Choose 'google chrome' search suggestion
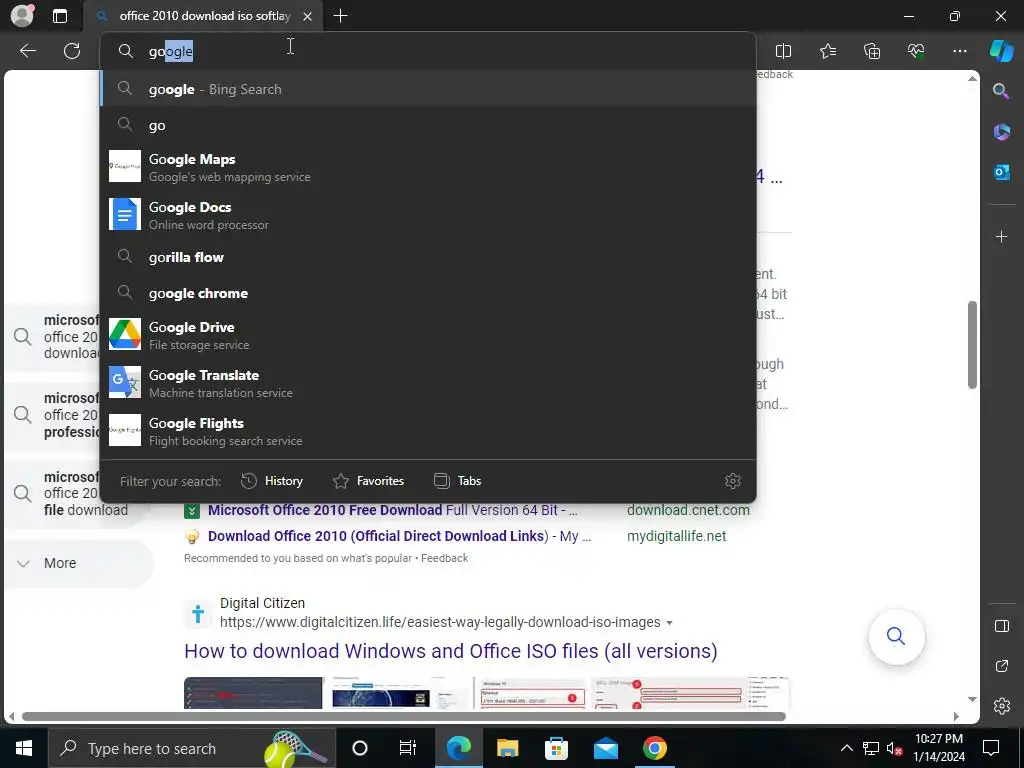The height and width of the screenshot is (768, 1024). [428, 293]
